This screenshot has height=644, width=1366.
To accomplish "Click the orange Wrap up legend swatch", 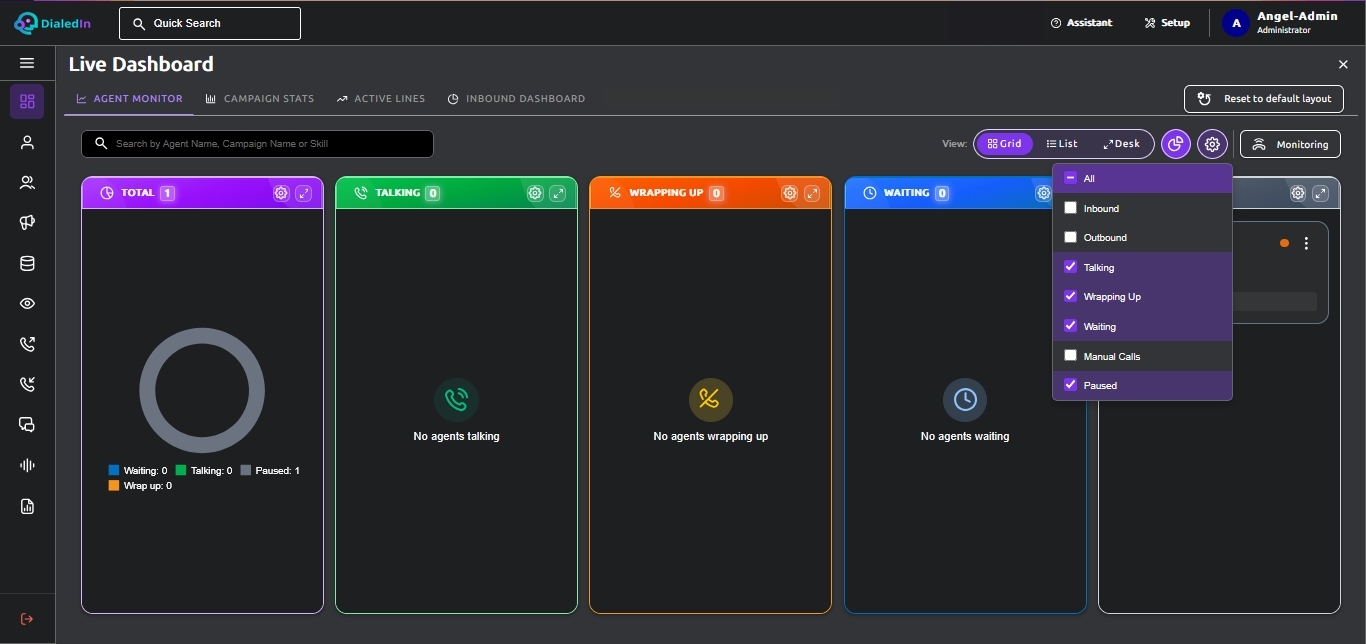I will click(x=114, y=485).
